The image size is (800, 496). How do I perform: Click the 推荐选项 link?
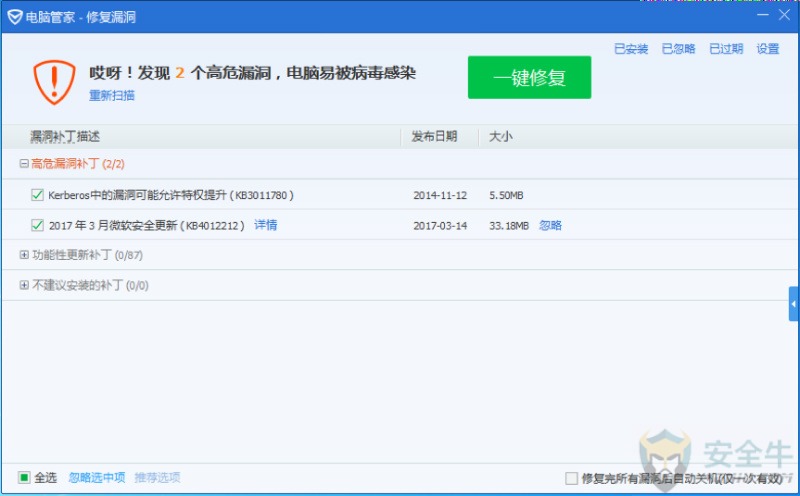[x=157, y=478]
